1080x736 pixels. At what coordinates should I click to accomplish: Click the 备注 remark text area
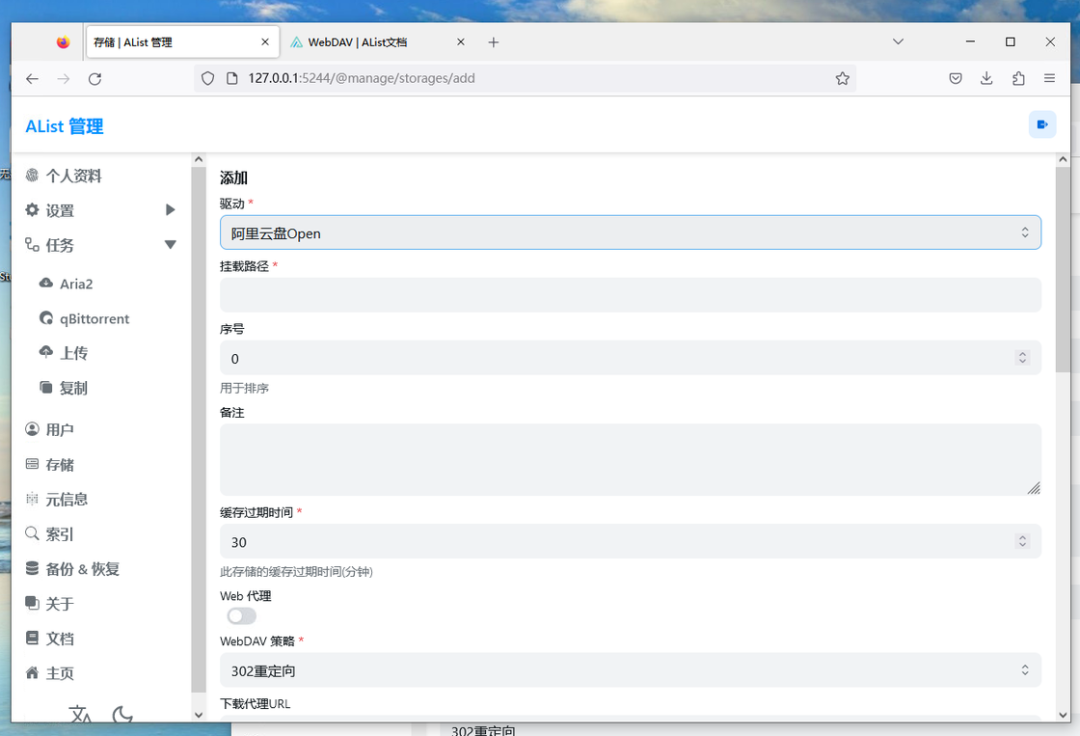click(630, 460)
